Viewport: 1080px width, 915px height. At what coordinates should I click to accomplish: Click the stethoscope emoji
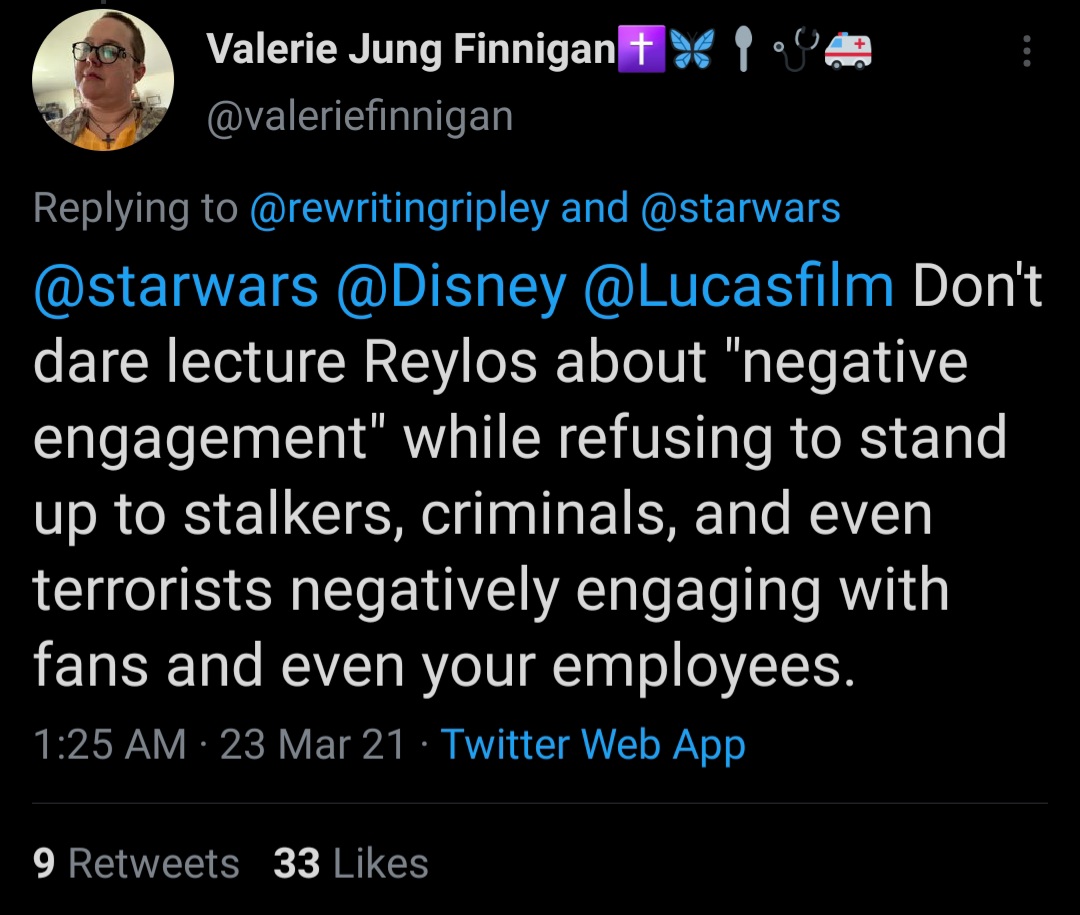pos(796,50)
